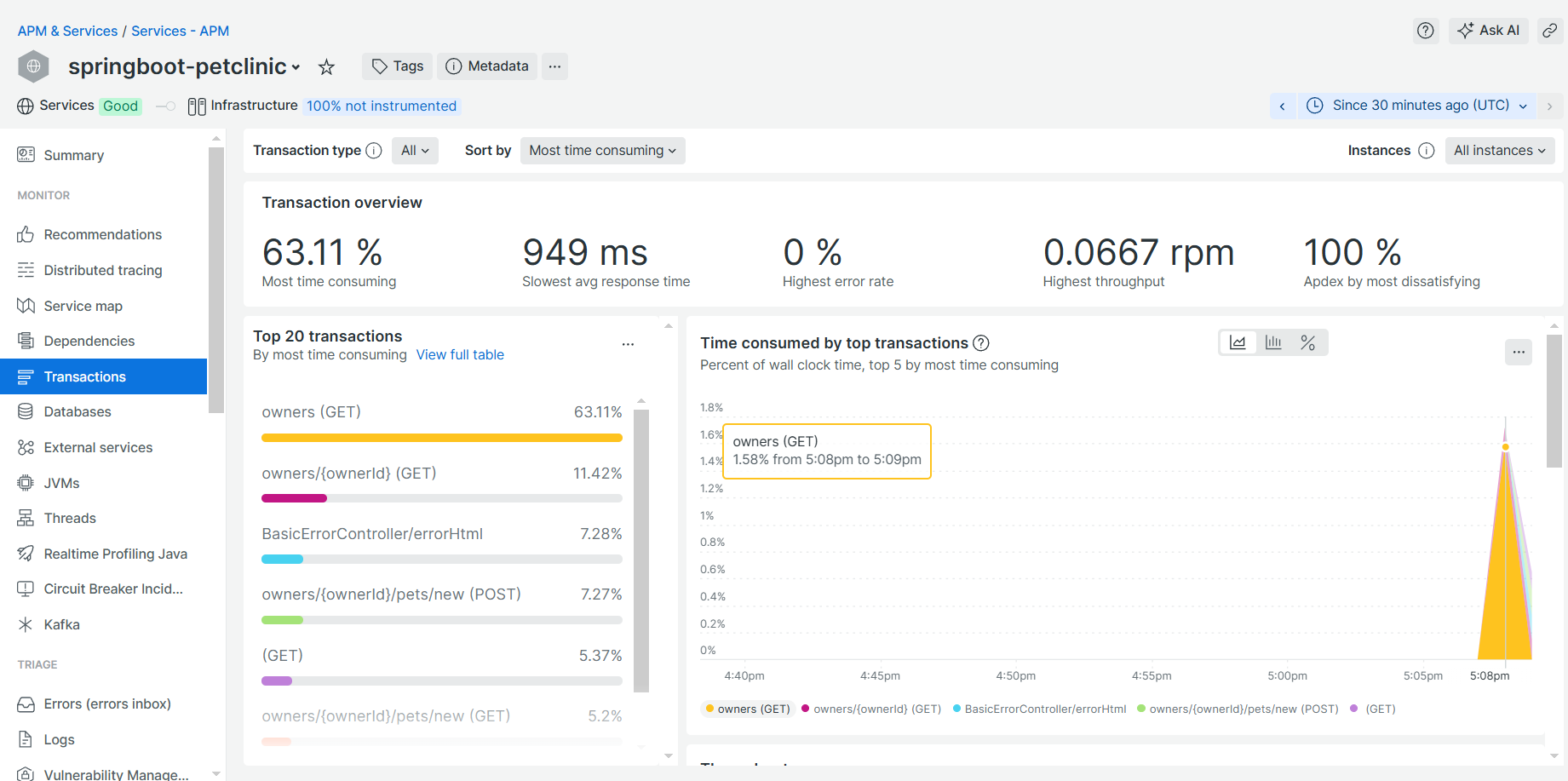
Task: Open Transaction type All dropdown
Action: click(x=415, y=151)
